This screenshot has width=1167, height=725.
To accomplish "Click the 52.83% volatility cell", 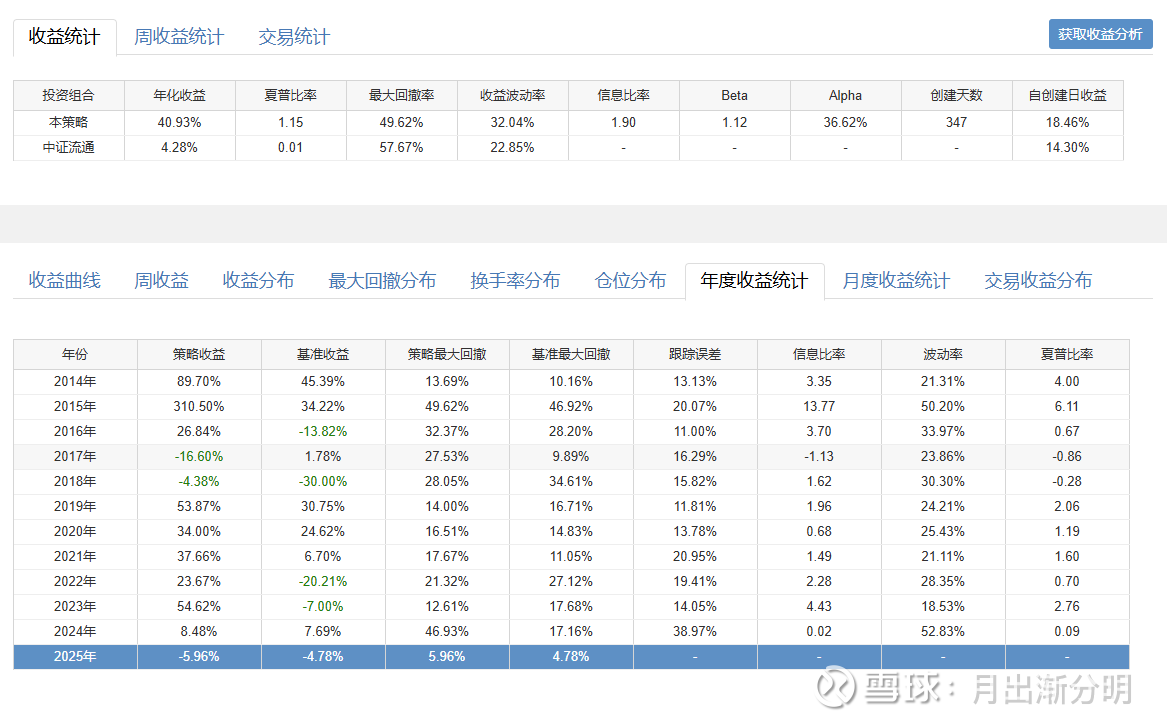I will tap(943, 631).
